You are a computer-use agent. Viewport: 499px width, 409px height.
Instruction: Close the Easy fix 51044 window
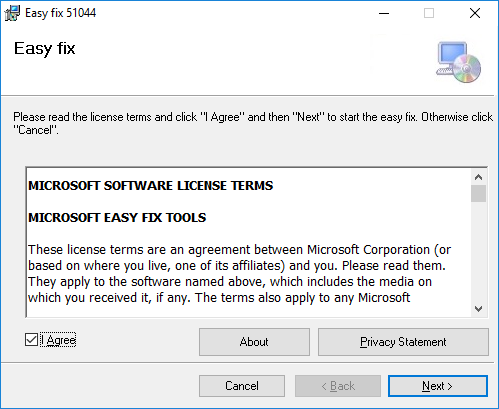point(475,13)
